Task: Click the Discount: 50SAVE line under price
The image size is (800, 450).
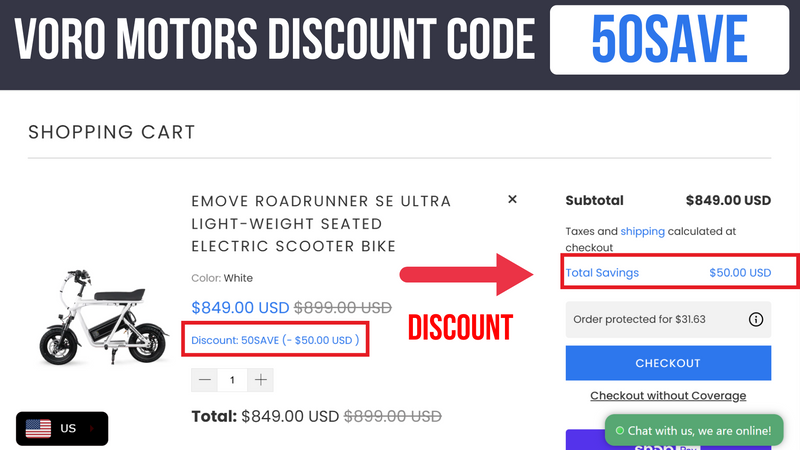Action: click(x=275, y=340)
